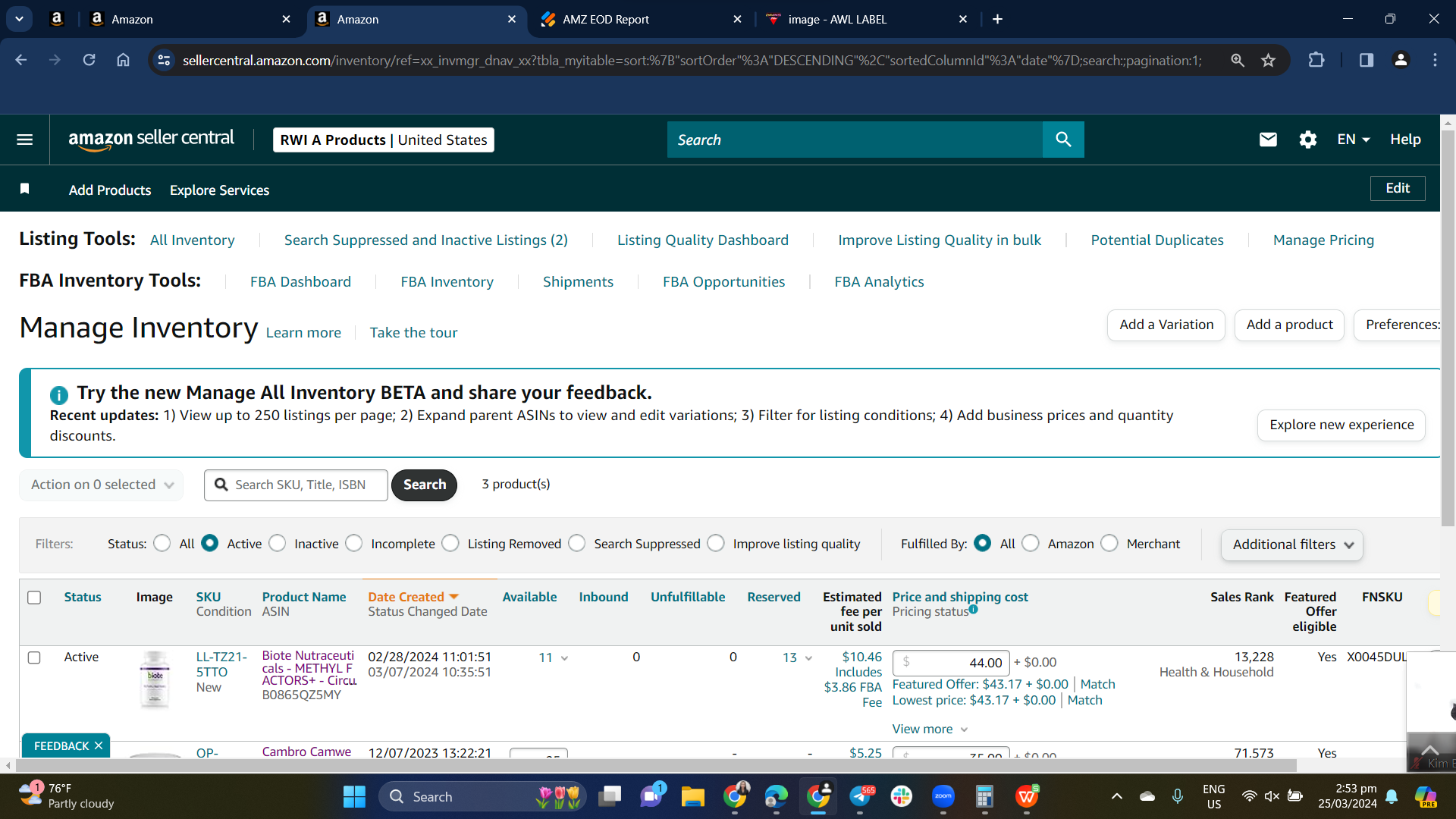Expand the Reserved 13 quantity chevron
Image resolution: width=1456 pixels, height=819 pixels.
[x=808, y=658]
